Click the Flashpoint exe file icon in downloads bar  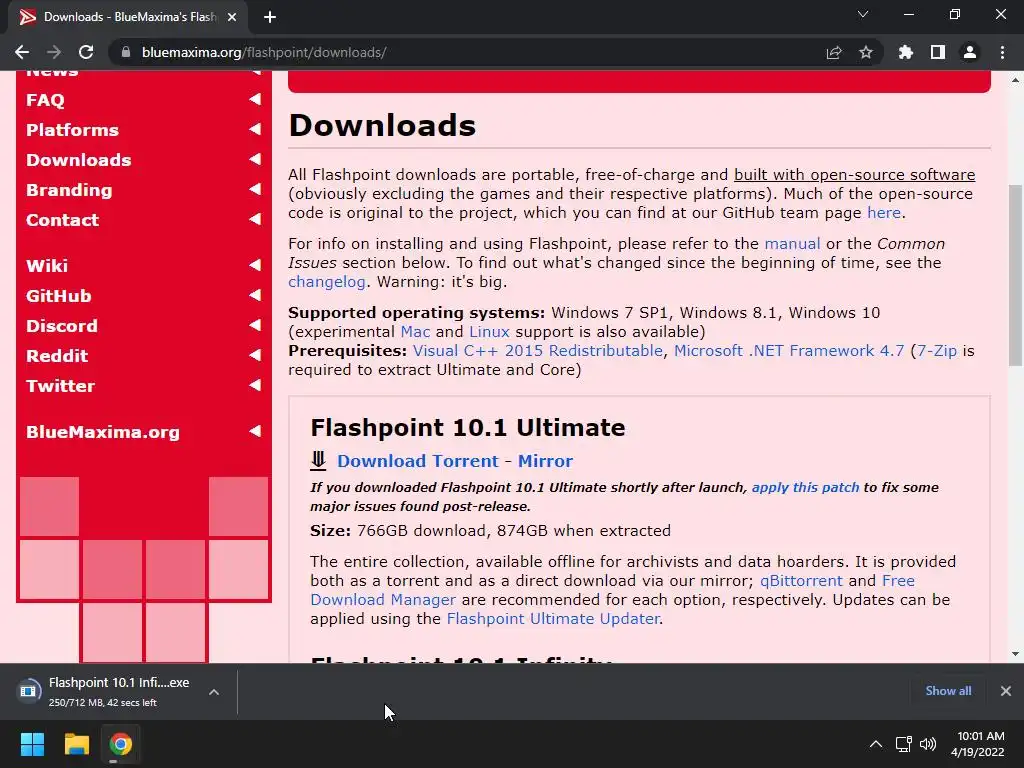coord(28,691)
